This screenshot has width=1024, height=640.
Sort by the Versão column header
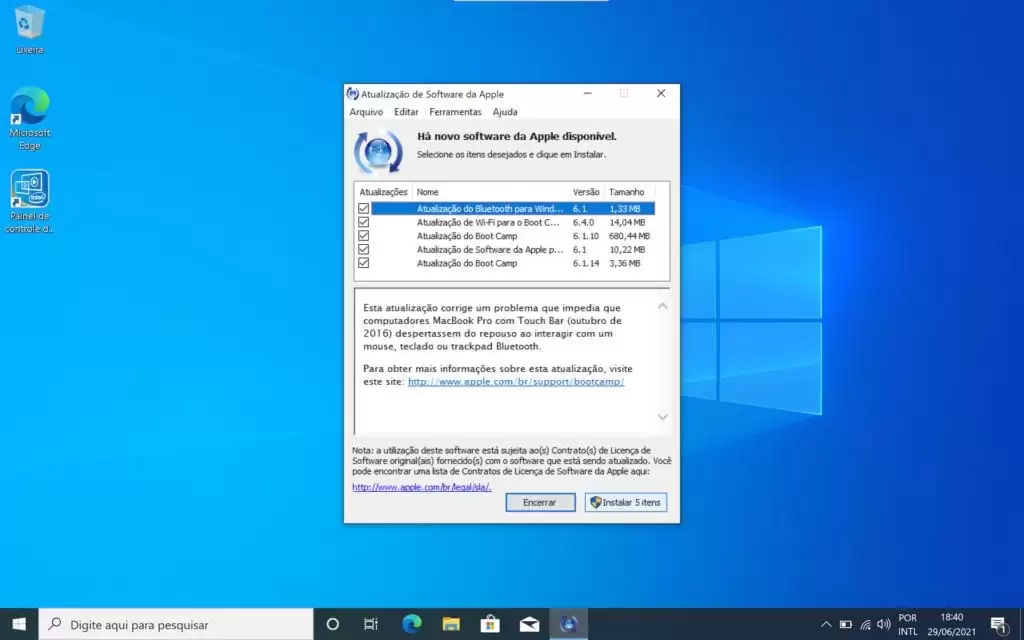click(x=586, y=192)
